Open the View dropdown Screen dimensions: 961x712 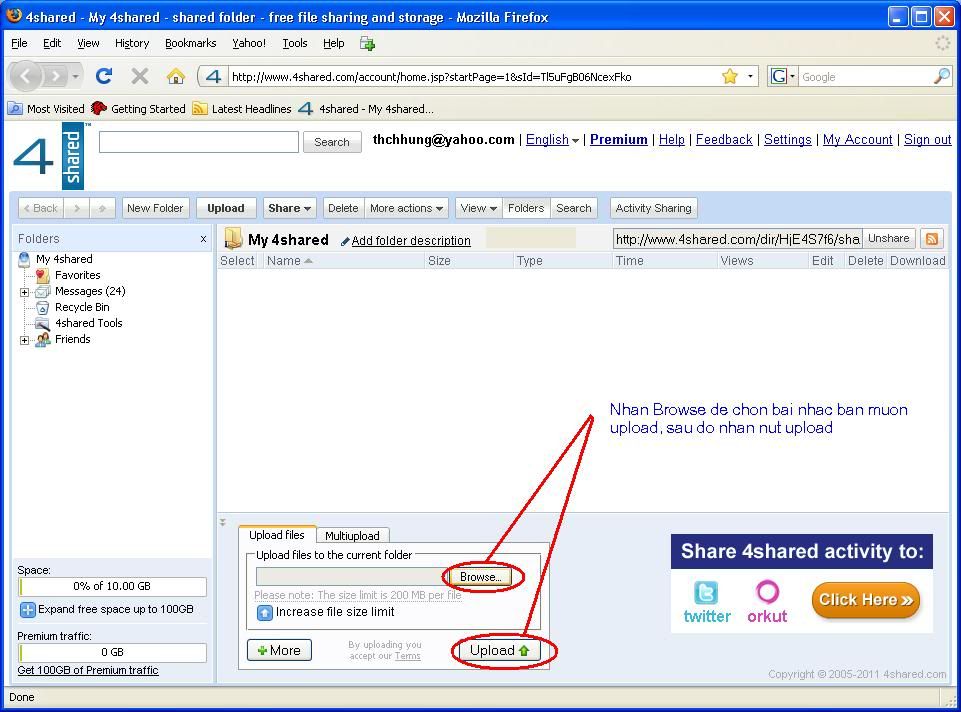tap(479, 208)
